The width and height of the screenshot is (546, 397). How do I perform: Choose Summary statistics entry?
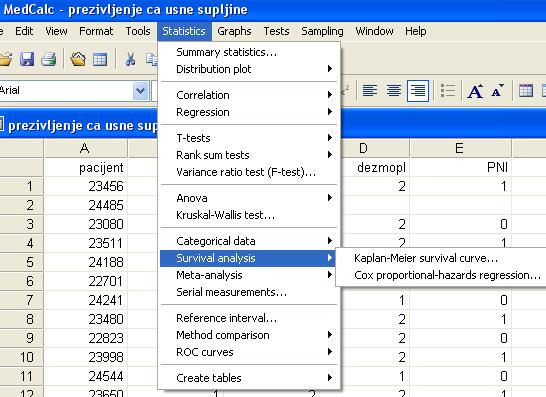point(250,52)
